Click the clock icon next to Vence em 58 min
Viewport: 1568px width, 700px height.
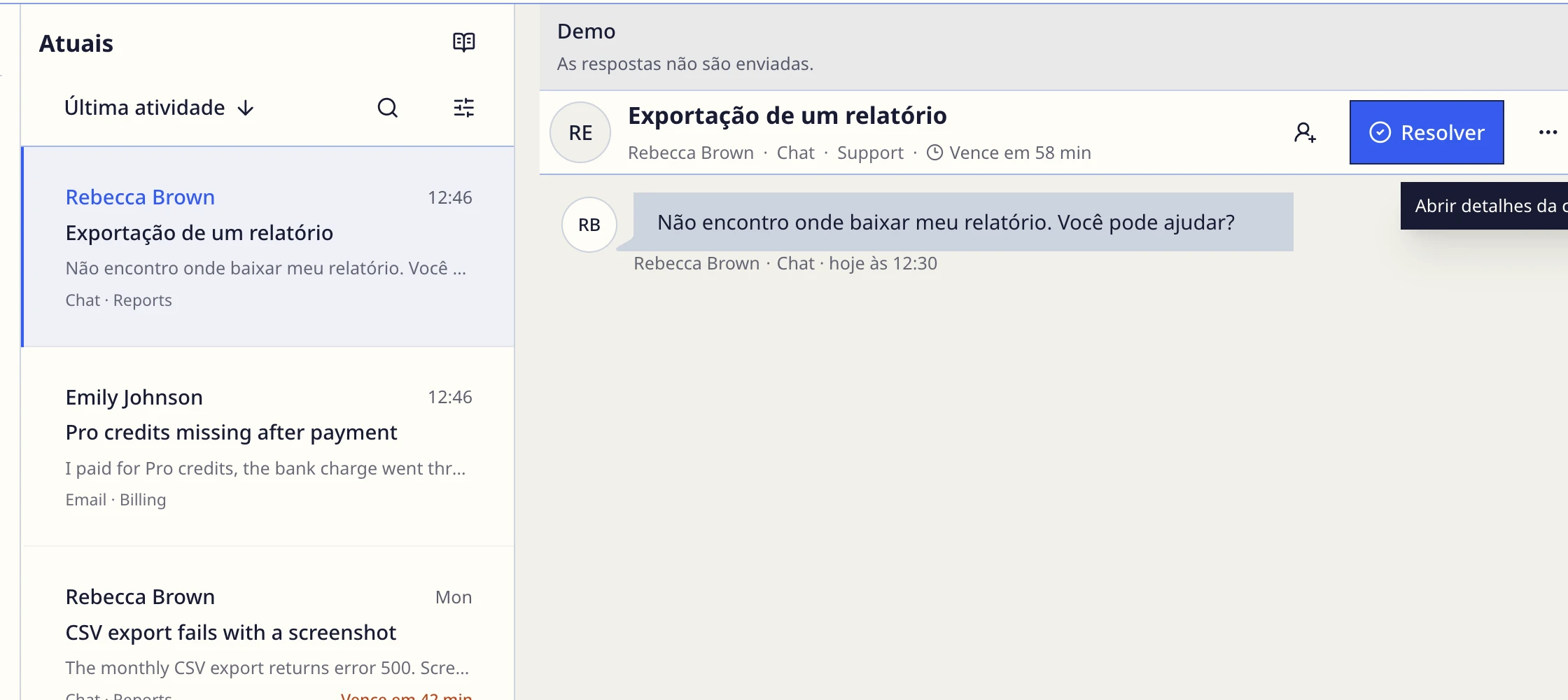tap(934, 153)
